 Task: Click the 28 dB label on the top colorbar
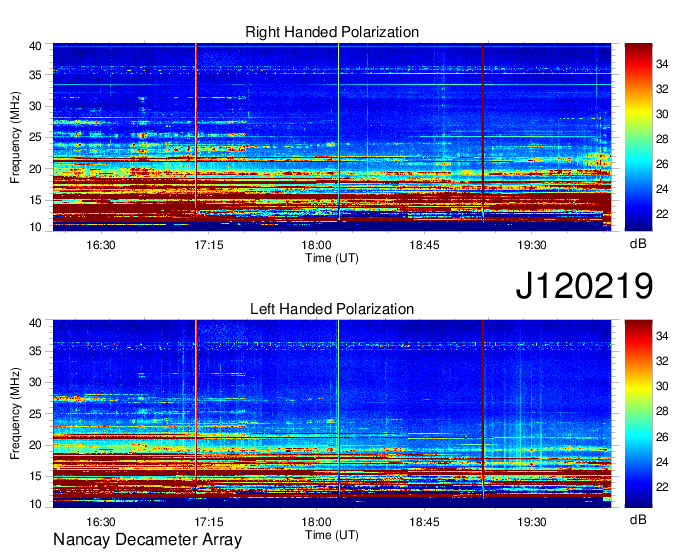[662, 139]
